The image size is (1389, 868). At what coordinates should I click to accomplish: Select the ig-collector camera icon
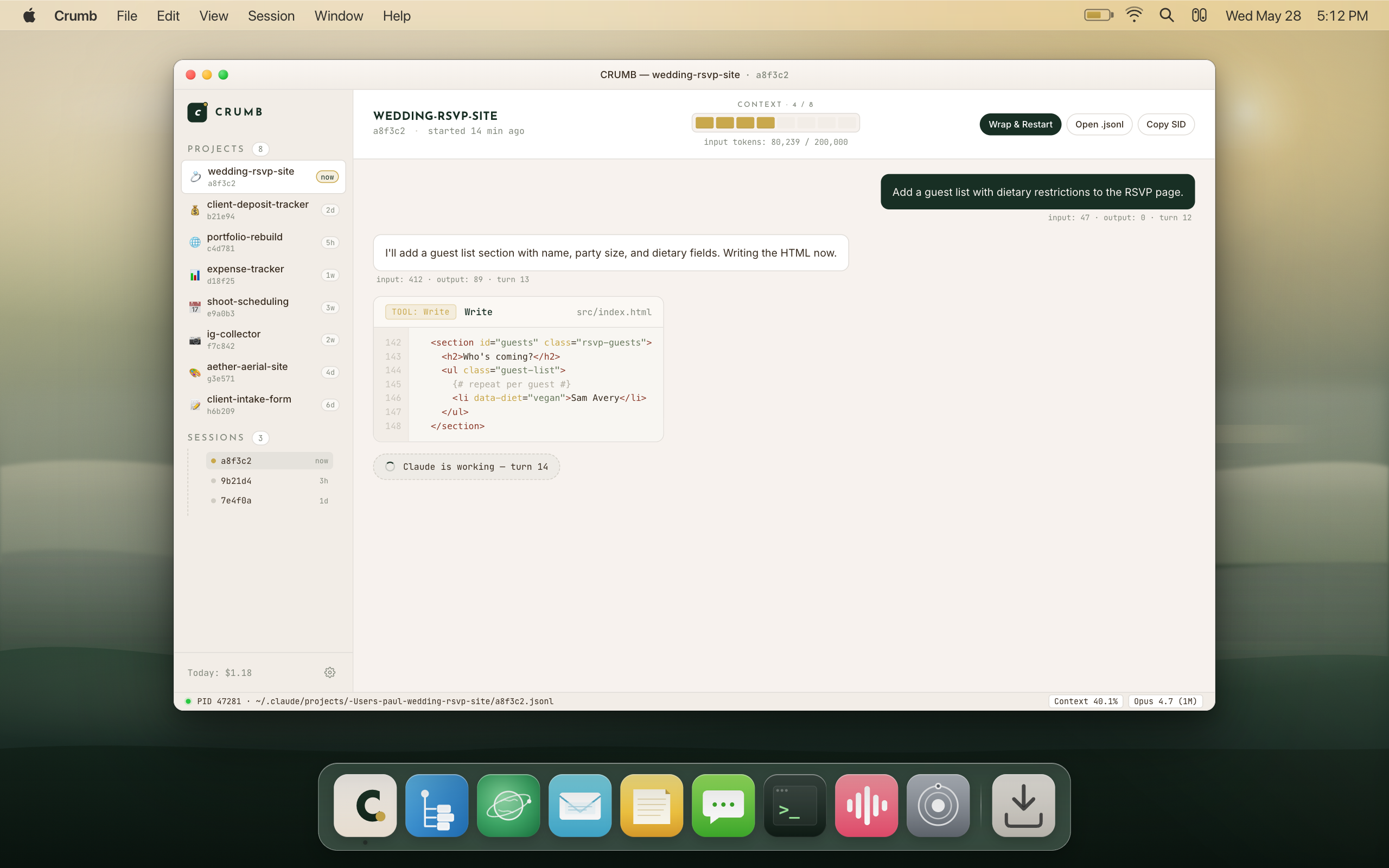coord(195,340)
